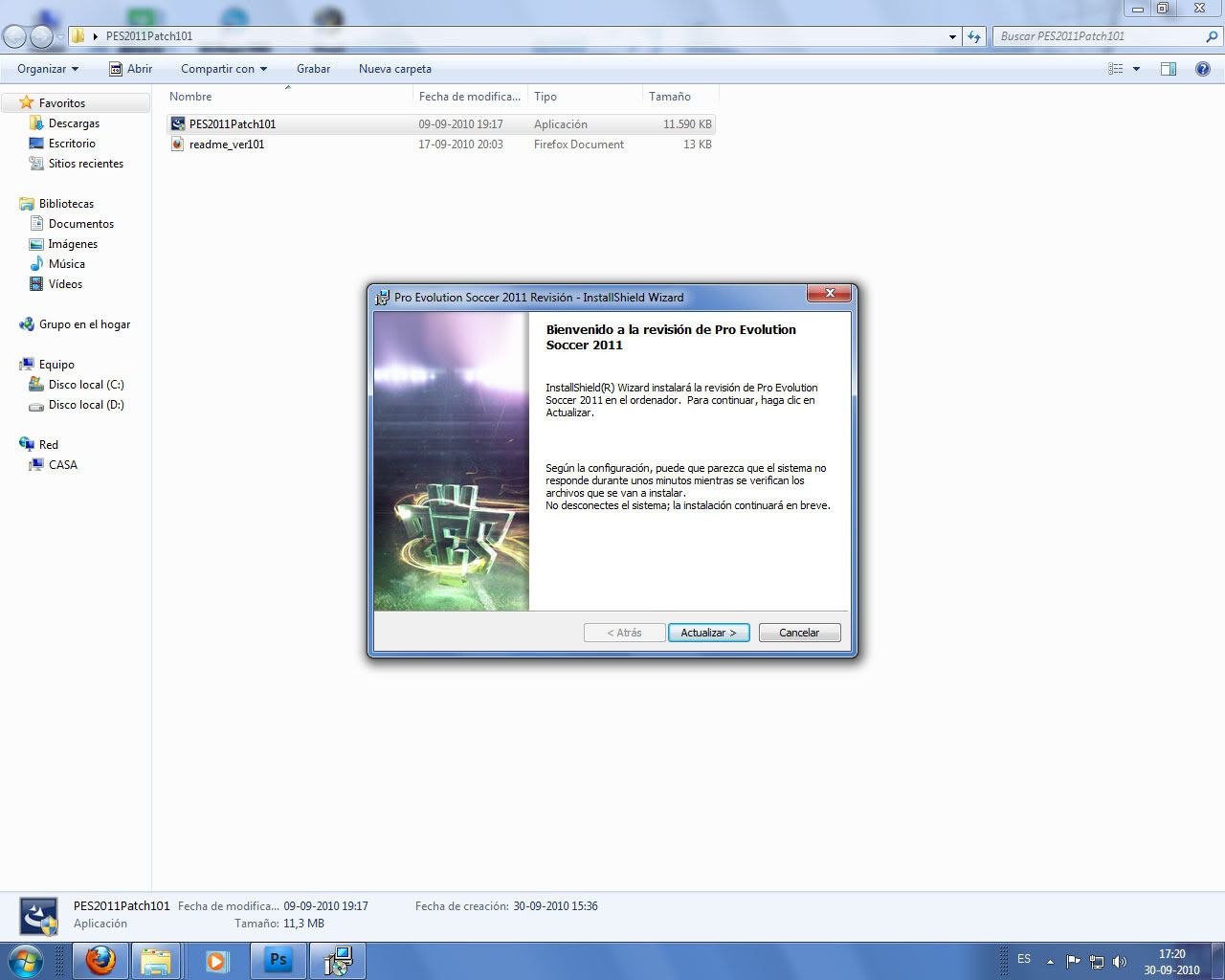This screenshot has width=1225, height=980.
Task: Click the readme_ver101 Firefox document icon
Action: tap(177, 145)
